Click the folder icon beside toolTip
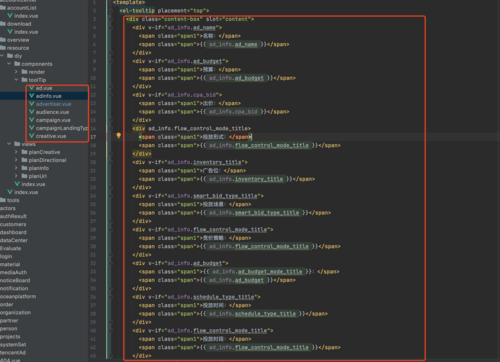This screenshot has width=500, height=362. (24, 80)
